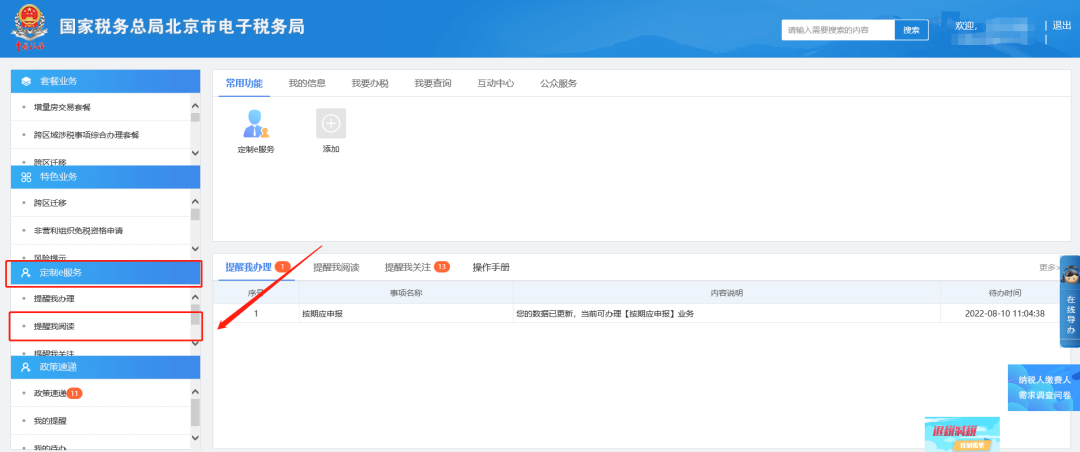Viewport: 1080px width, 452px height.
Task: Select the 公众服务 tab
Action: point(559,83)
